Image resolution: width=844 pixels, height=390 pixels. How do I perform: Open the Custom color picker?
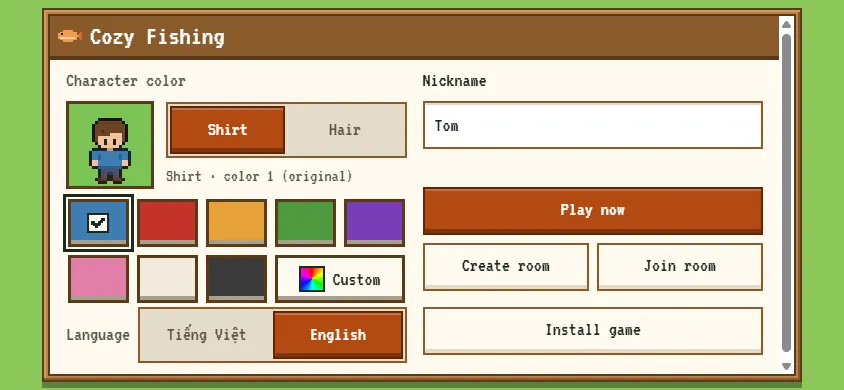pyautogui.click(x=340, y=279)
